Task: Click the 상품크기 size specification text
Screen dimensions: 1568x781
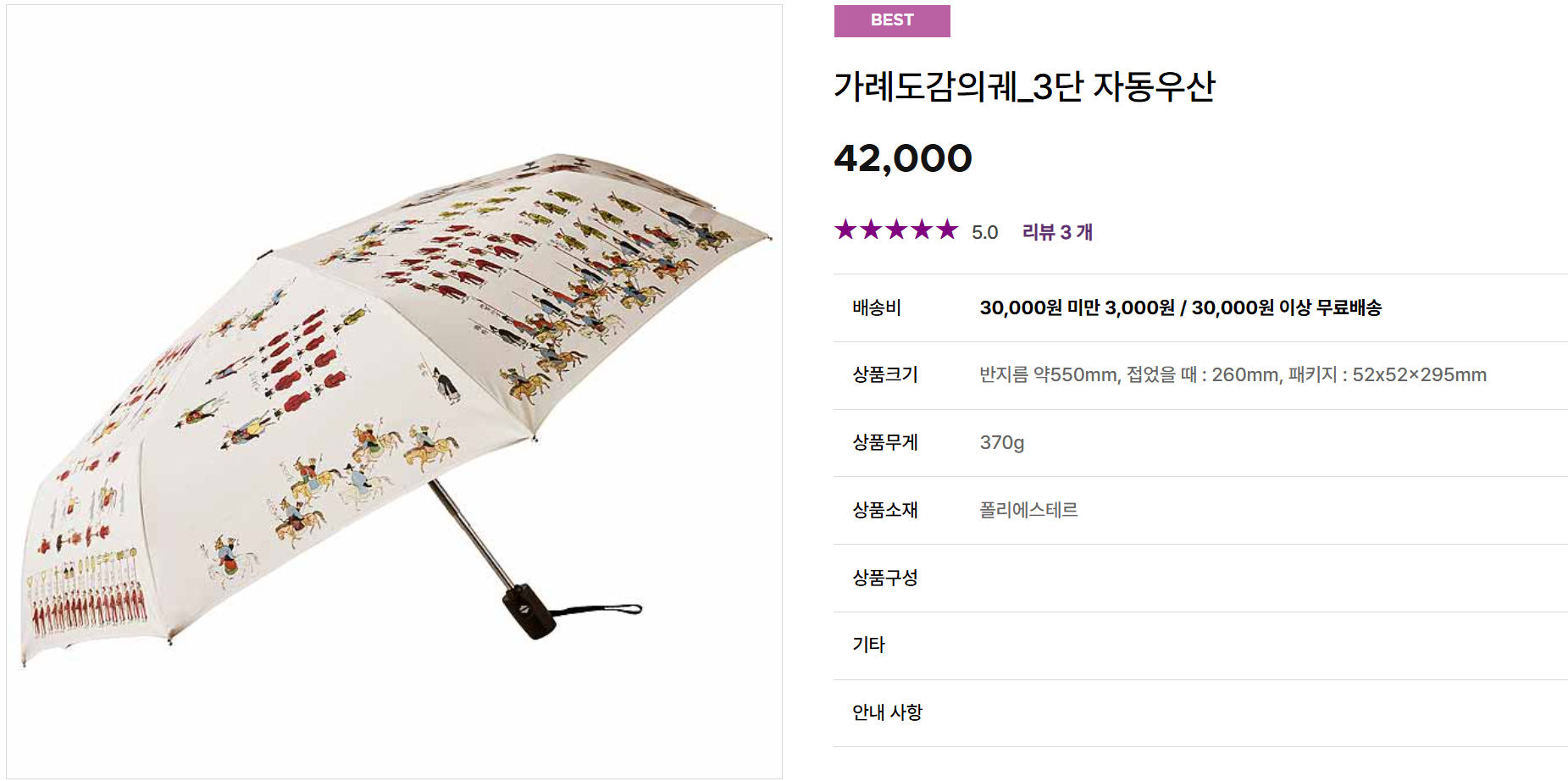Action: (x=1233, y=375)
